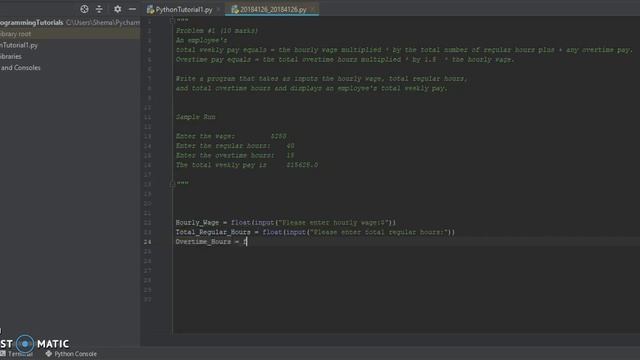Place cursor at Overtime_Hours line
The image size is (640, 360).
[211, 242]
